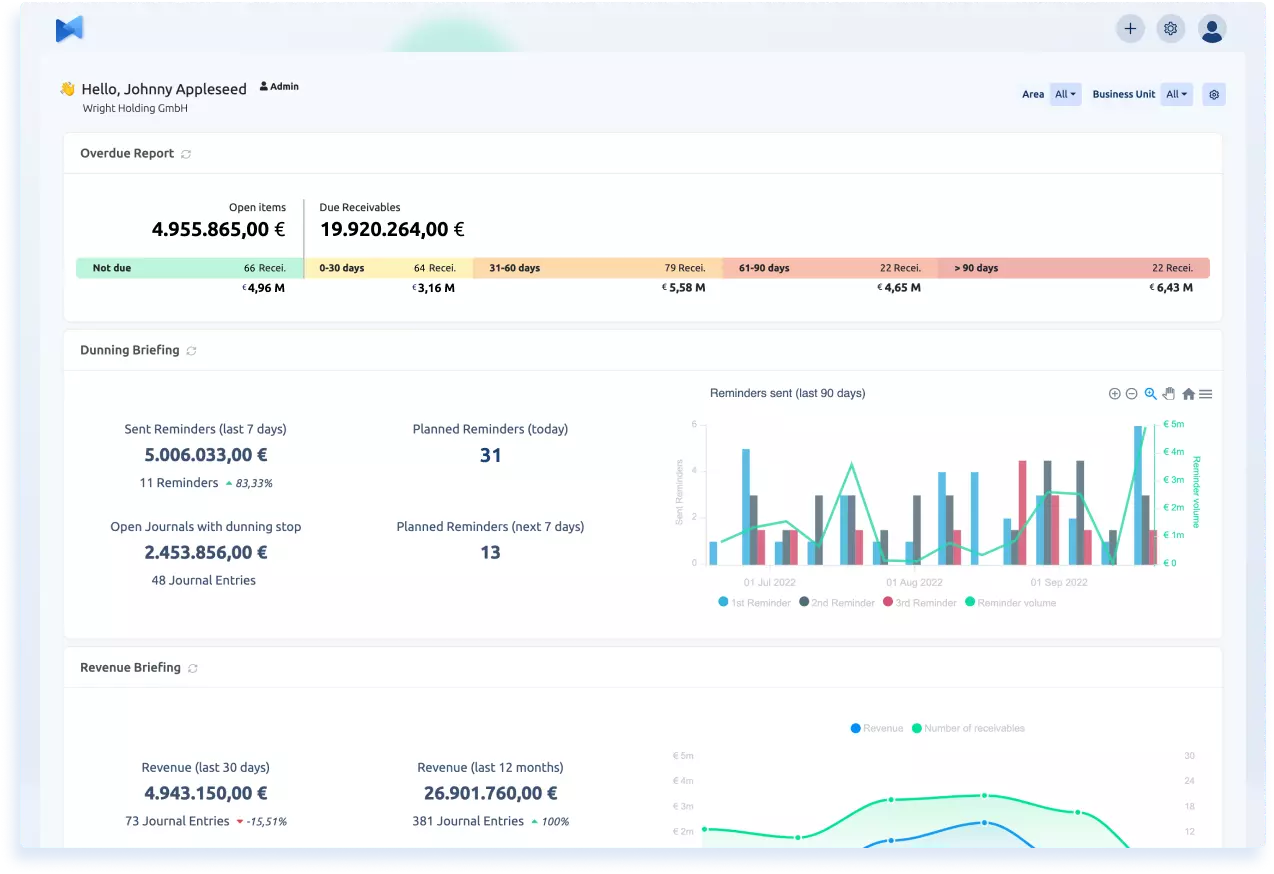Click the Wright Holding GmbH company name
The width and height of the screenshot is (1274, 874).
point(135,108)
